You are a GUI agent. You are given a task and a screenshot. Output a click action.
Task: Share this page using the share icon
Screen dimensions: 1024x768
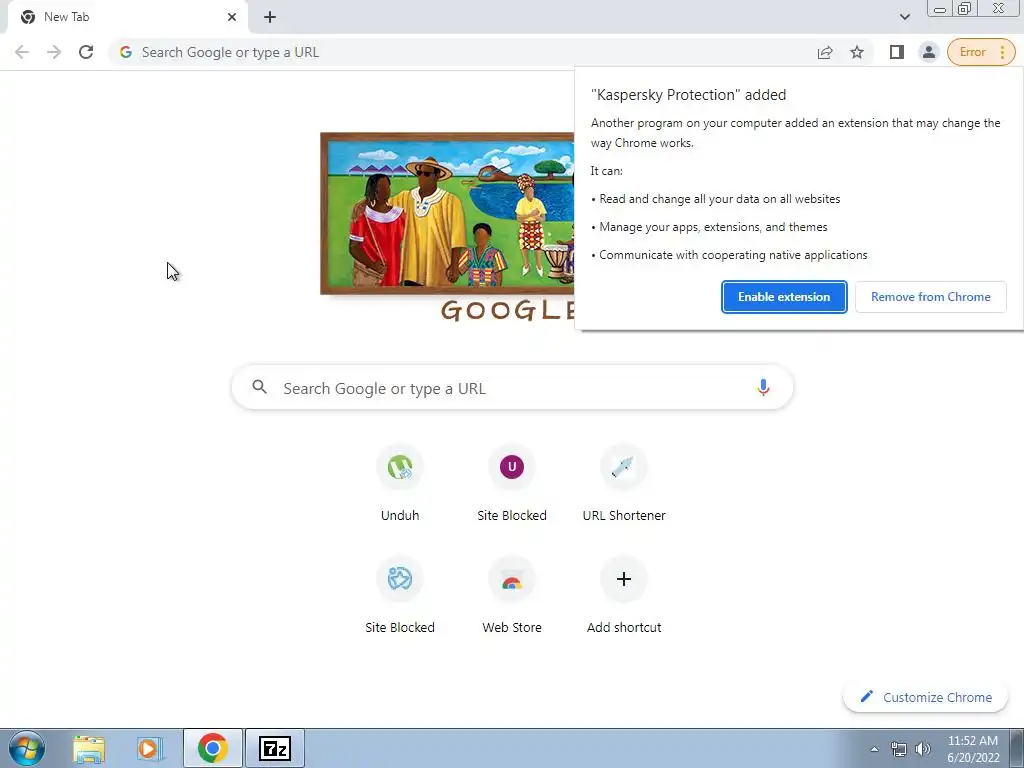(x=825, y=52)
